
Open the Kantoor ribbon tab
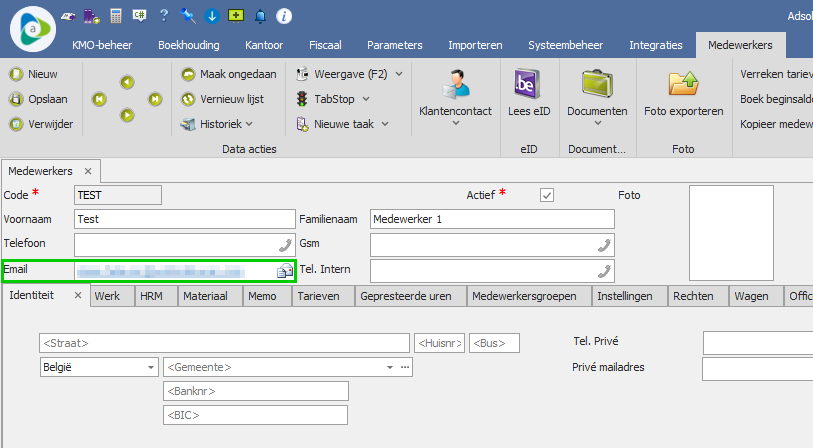pos(264,45)
